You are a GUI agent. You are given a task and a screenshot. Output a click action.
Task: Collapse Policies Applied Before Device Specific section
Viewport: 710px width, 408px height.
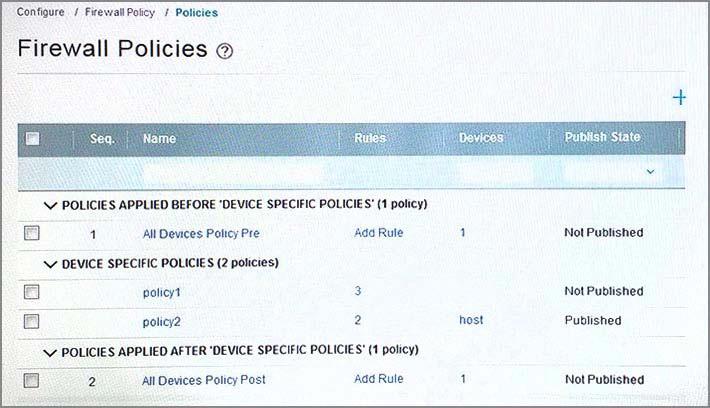50,206
